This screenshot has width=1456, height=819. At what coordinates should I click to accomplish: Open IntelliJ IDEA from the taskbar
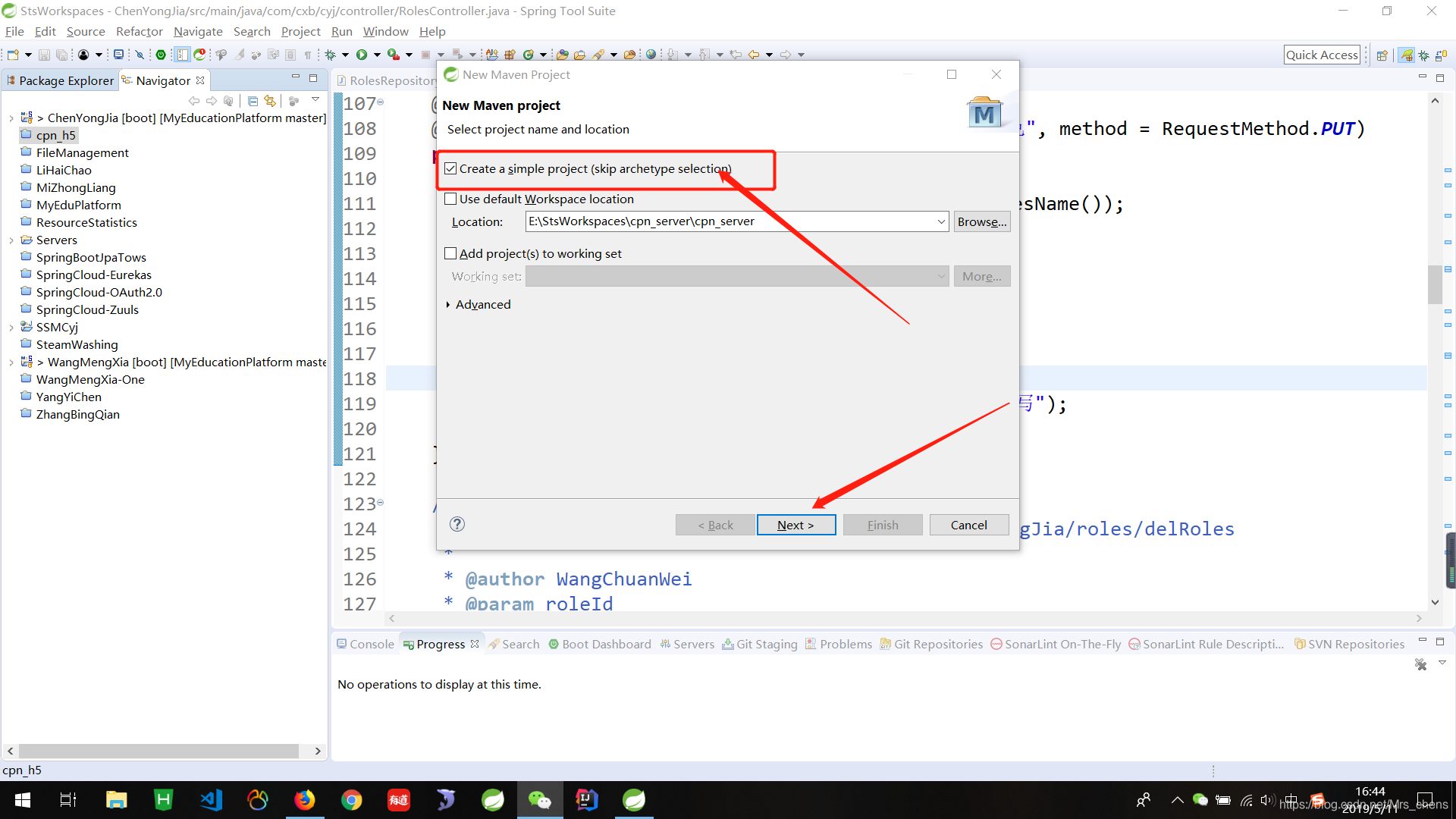click(x=586, y=800)
